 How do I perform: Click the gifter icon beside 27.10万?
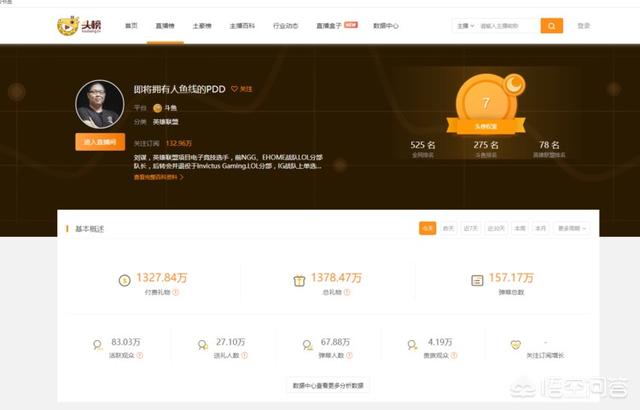pyautogui.click(x=202, y=345)
